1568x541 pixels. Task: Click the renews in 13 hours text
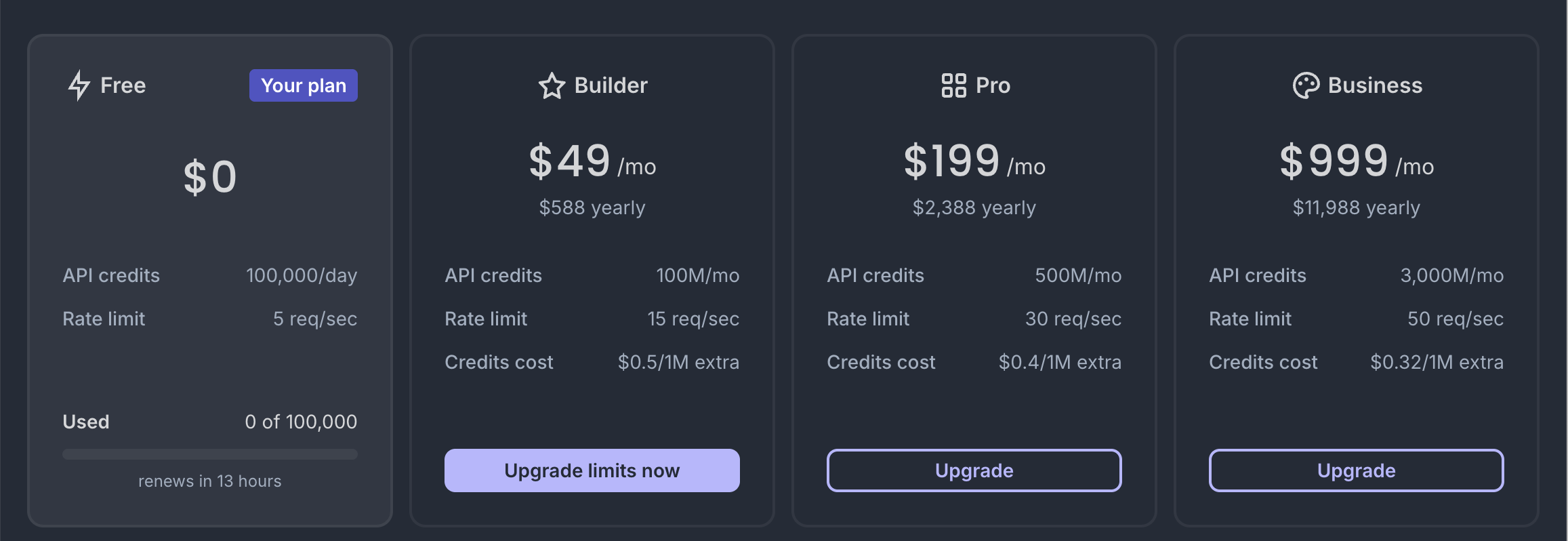[x=210, y=481]
